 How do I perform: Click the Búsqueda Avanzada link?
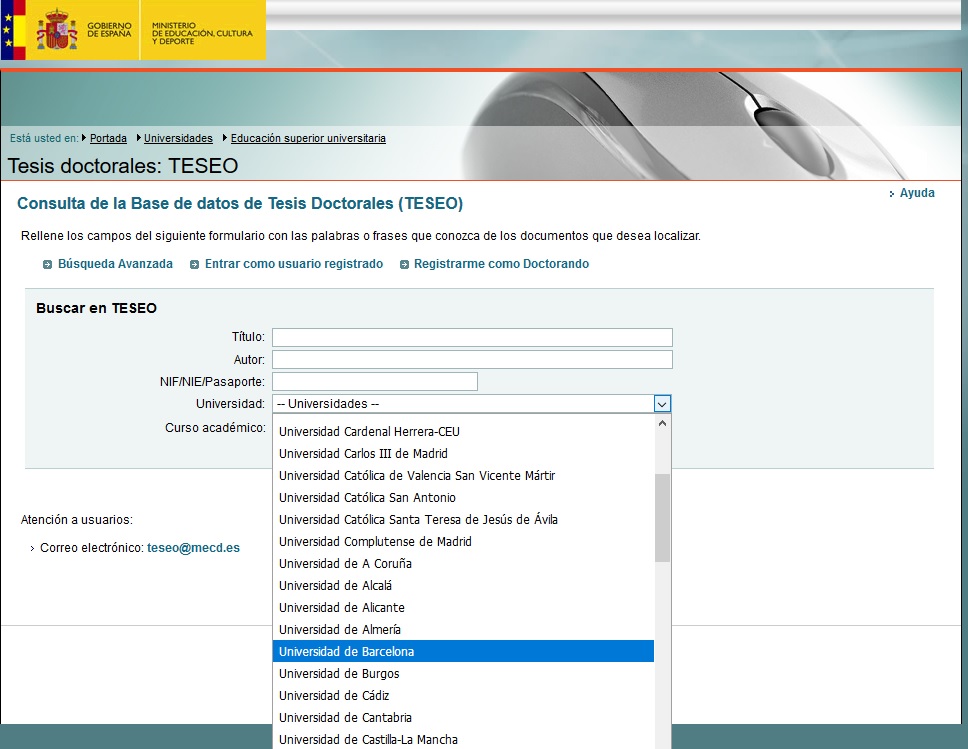coord(115,264)
